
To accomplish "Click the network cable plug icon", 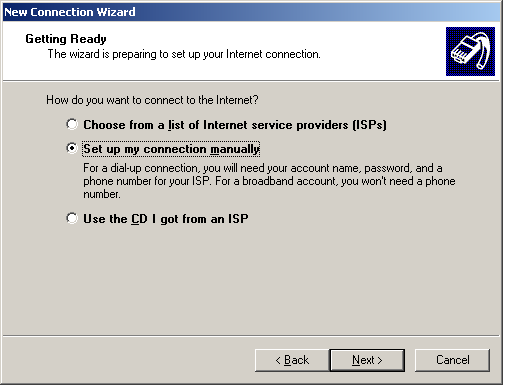I will (470, 51).
